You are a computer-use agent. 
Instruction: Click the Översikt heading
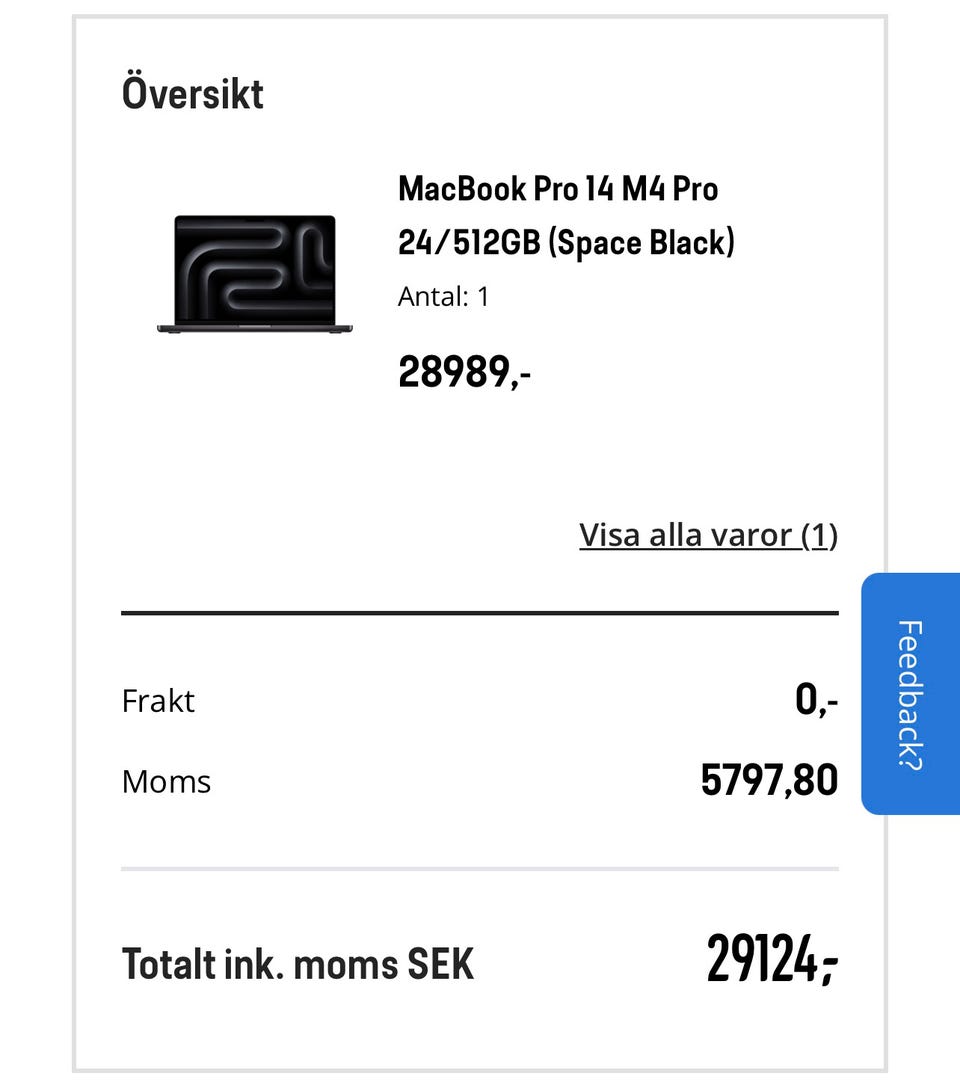click(x=193, y=94)
